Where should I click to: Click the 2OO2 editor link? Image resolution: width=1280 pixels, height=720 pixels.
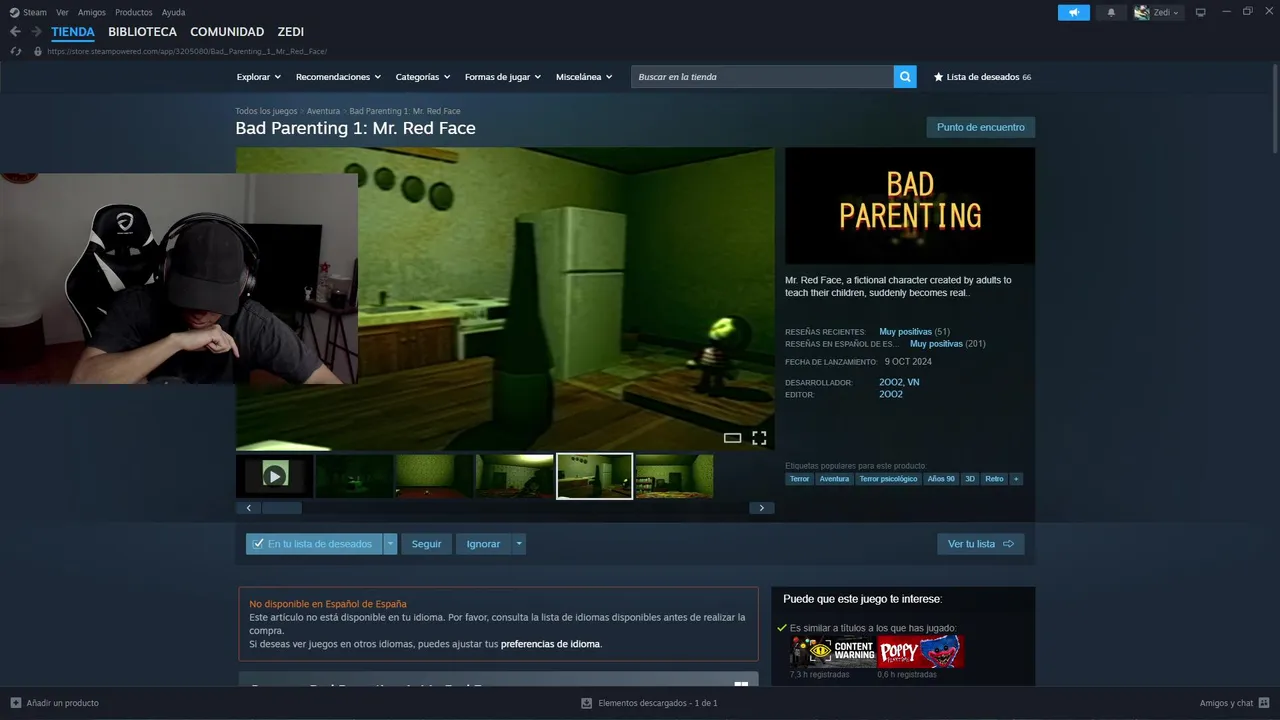pyautogui.click(x=891, y=394)
